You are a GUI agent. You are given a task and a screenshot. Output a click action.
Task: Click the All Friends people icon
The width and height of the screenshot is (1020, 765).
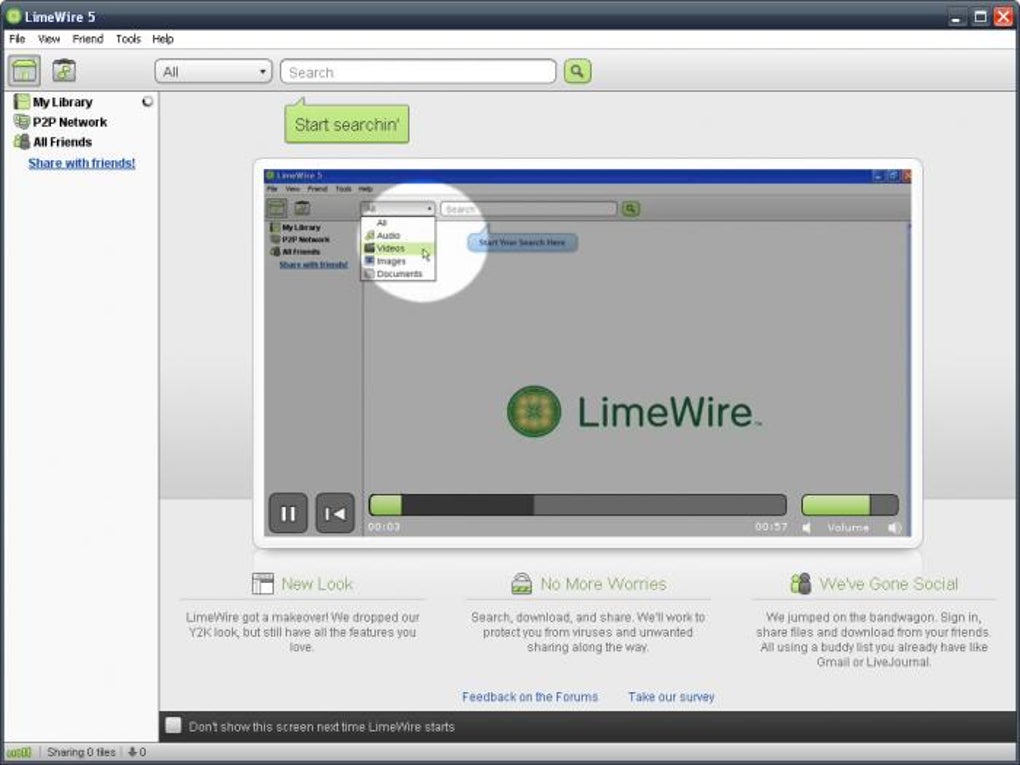pos(22,142)
